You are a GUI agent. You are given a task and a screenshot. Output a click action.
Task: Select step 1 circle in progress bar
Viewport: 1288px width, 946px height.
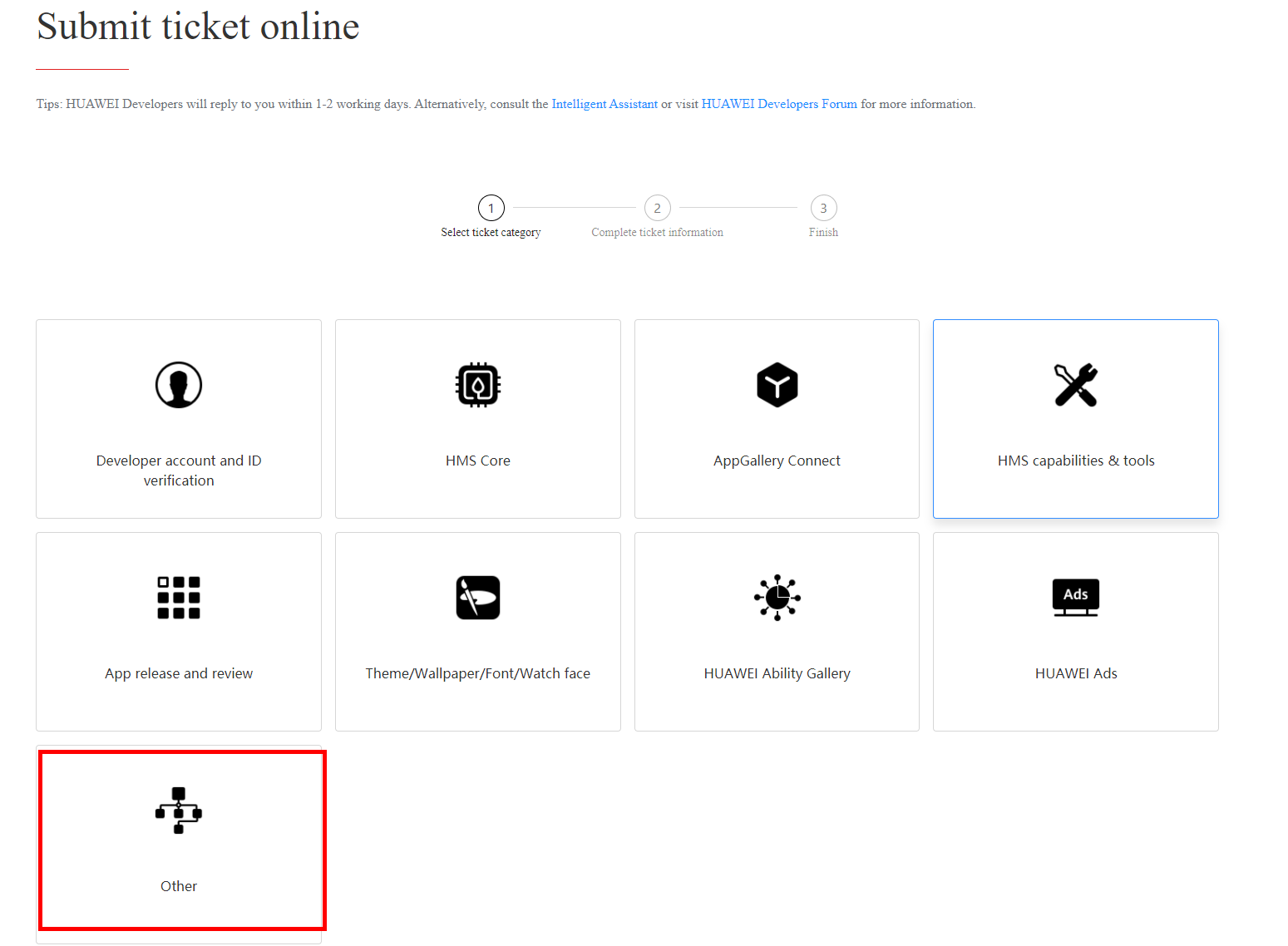pyautogui.click(x=491, y=208)
